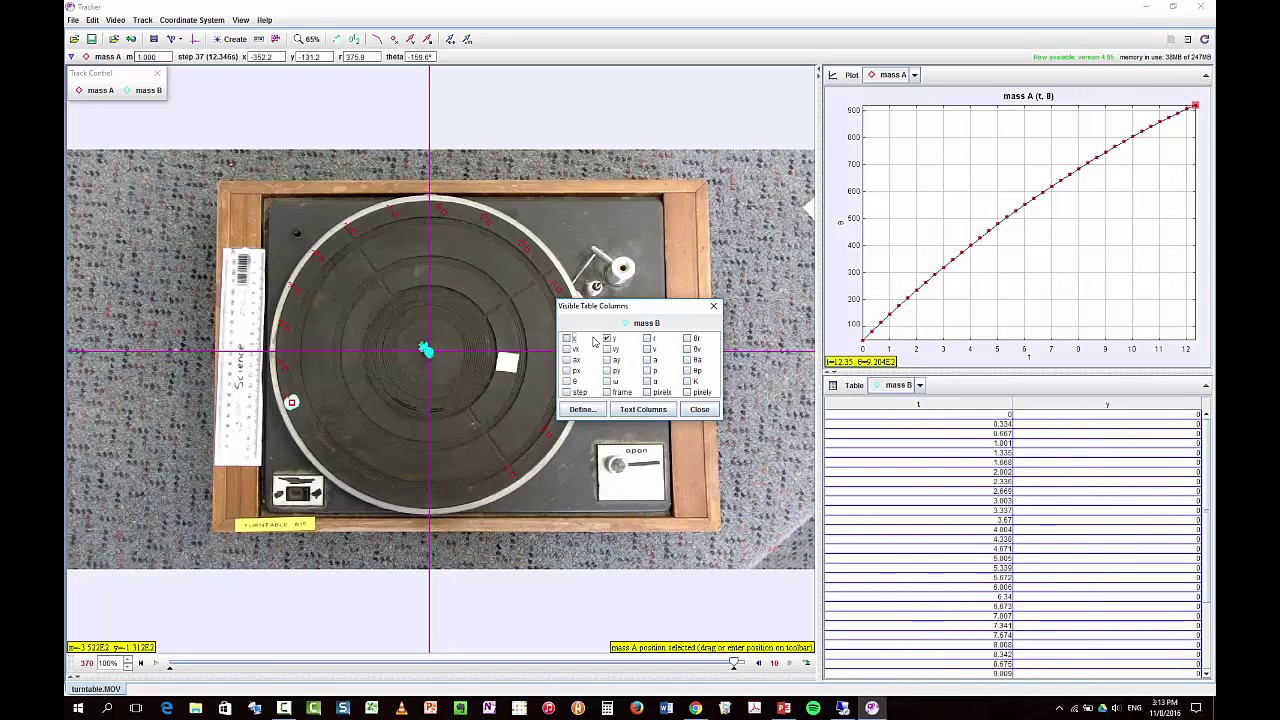Select mass A in Track Control
Viewport: 1280px width, 720px height.
pos(95,90)
